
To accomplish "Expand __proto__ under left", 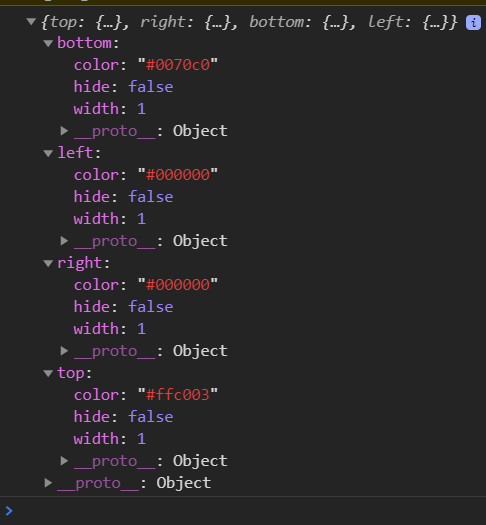I will pyautogui.click(x=64, y=241).
